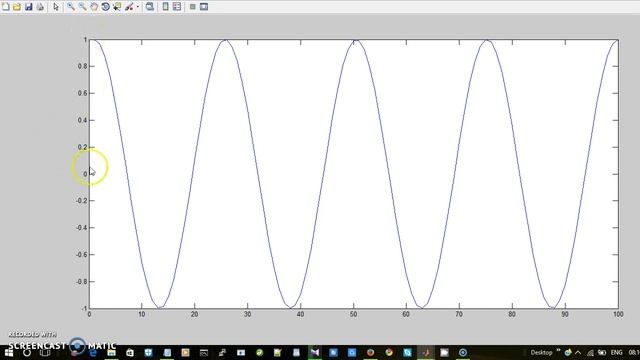Open the network status tray icon
The height and width of the screenshot is (360, 640).
click(590, 353)
